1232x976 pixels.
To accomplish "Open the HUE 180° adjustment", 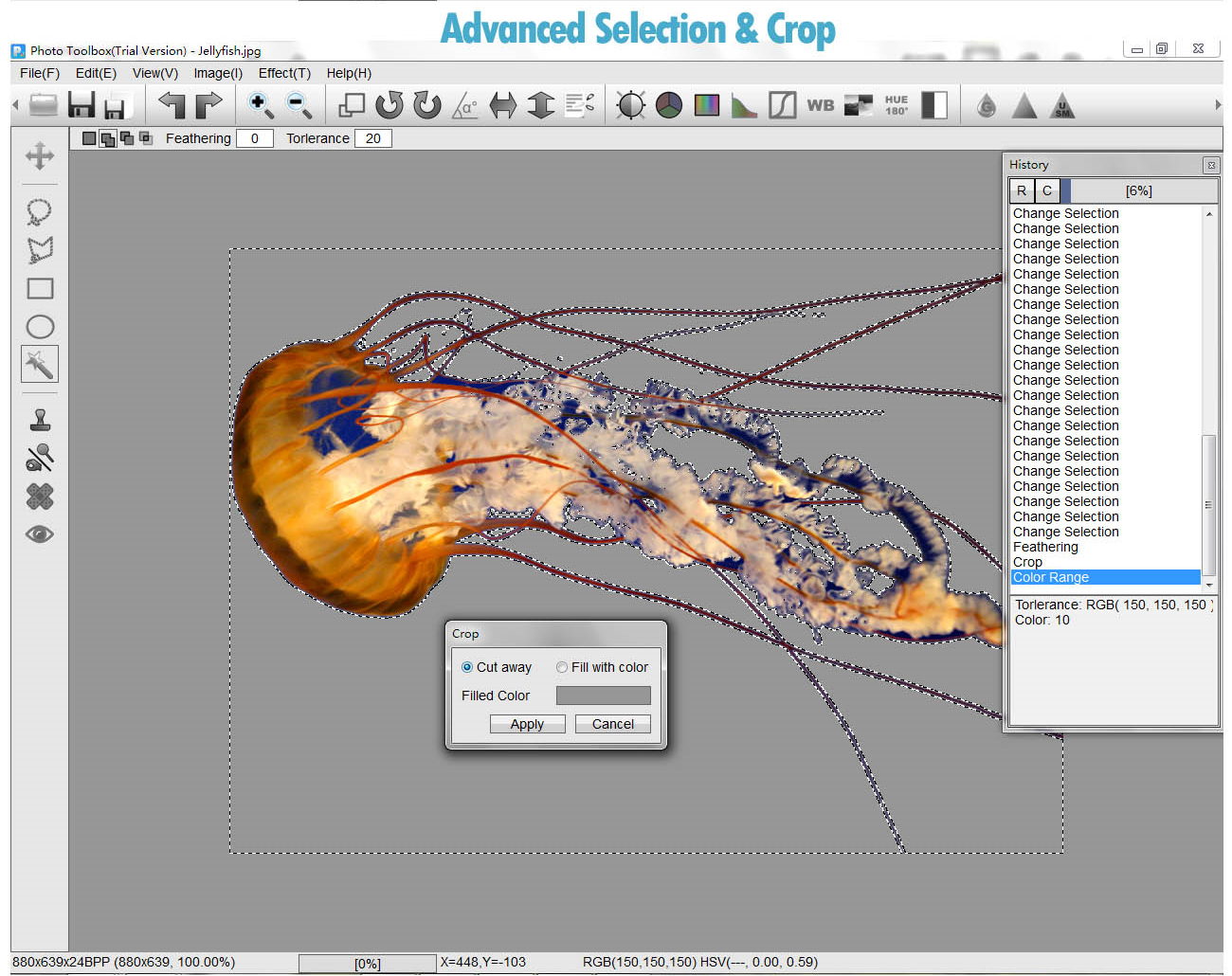I will [896, 105].
